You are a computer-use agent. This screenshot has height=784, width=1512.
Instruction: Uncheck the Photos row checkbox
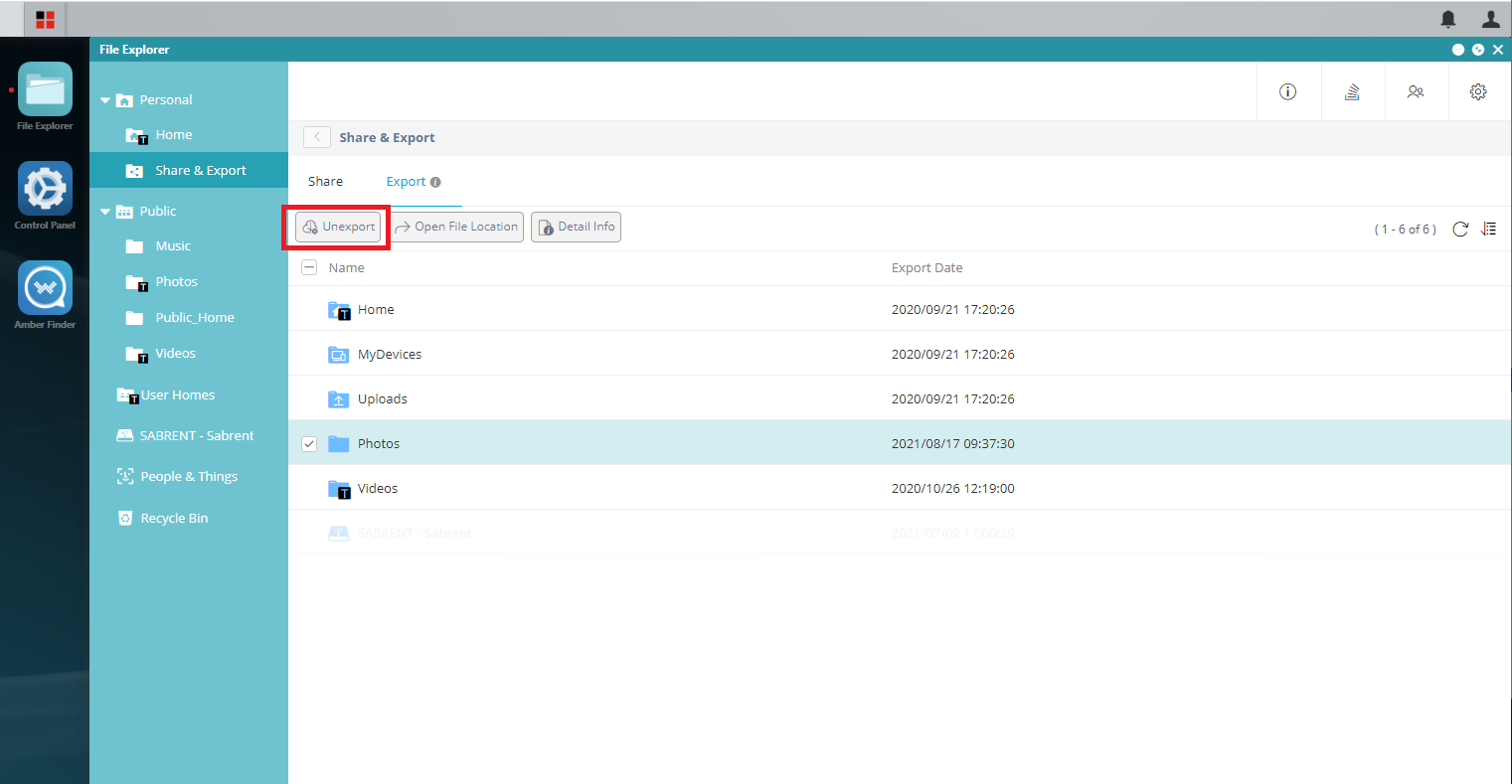coord(309,444)
